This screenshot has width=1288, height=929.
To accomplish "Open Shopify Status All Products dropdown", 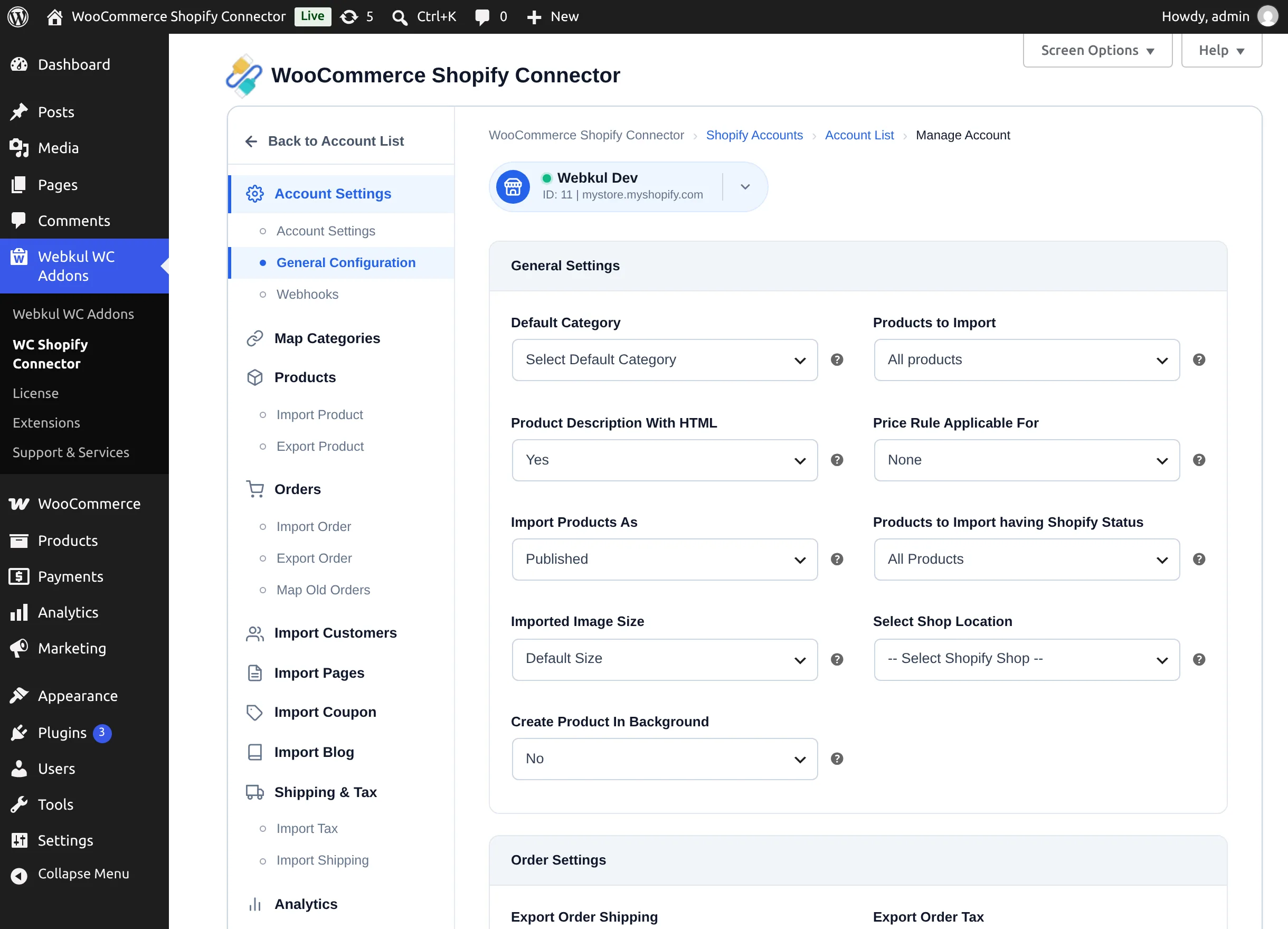I will (1026, 560).
